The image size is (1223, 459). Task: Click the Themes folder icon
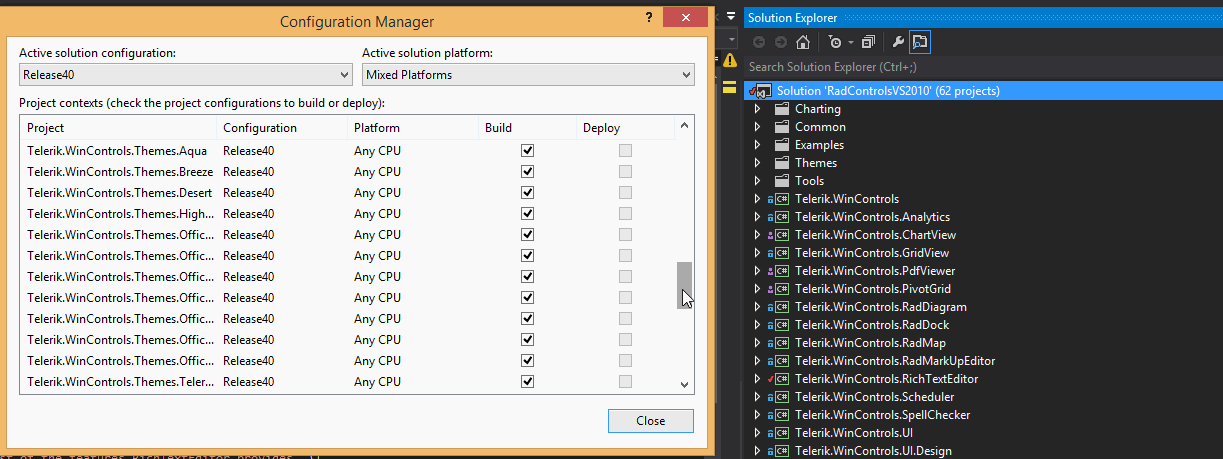(782, 163)
